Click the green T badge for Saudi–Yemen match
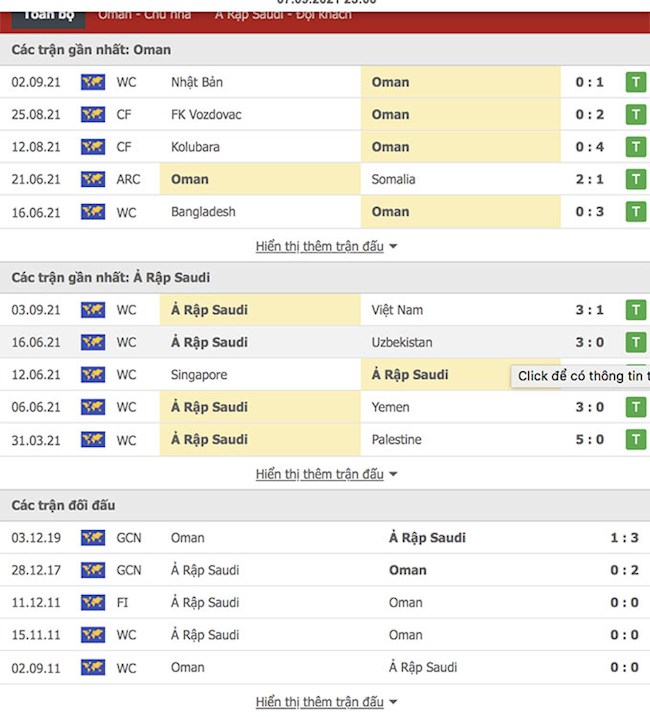Image resolution: width=650 pixels, height=717 pixels. [635, 407]
